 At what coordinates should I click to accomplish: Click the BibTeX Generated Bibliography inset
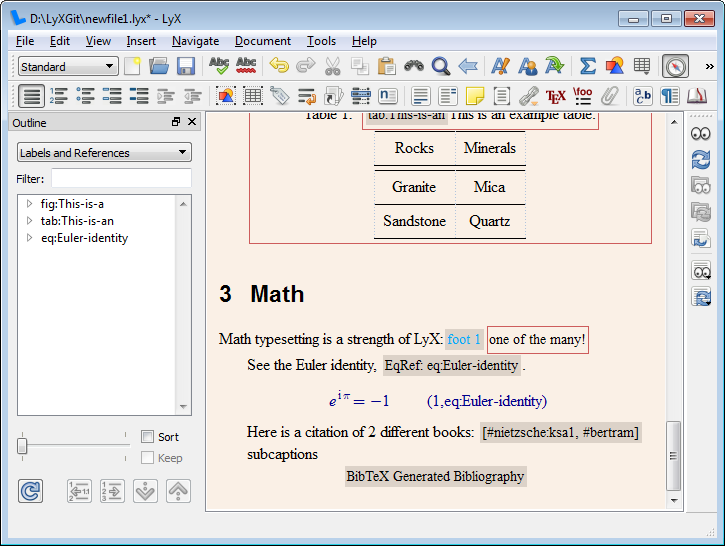pyautogui.click(x=436, y=476)
